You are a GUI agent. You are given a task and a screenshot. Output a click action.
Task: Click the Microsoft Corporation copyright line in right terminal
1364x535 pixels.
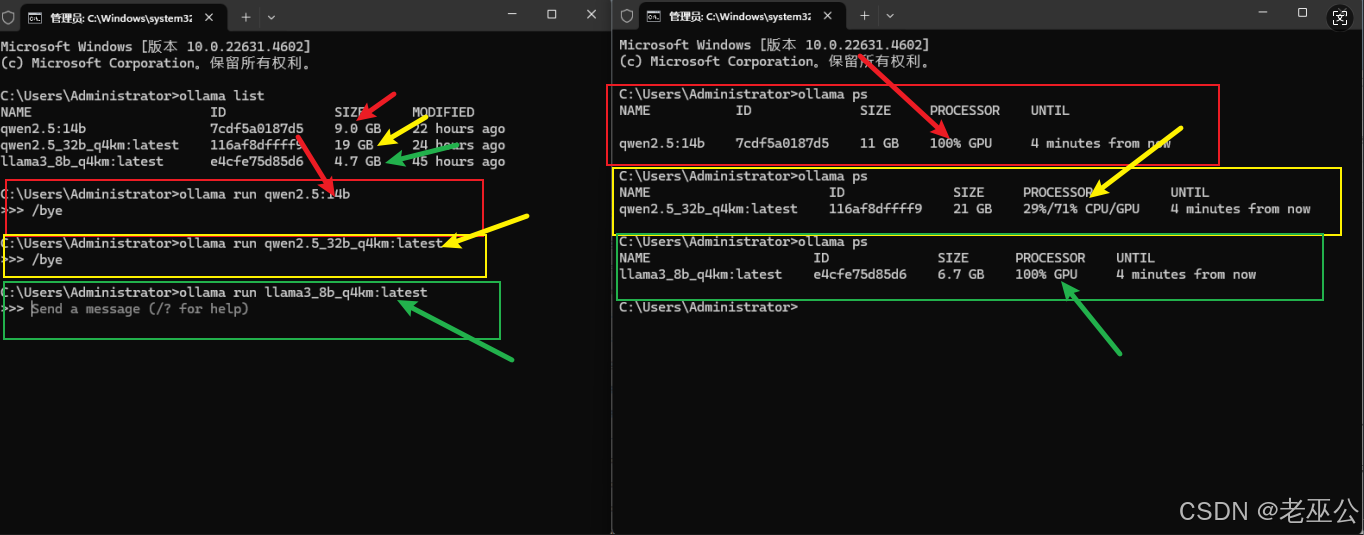[x=775, y=61]
